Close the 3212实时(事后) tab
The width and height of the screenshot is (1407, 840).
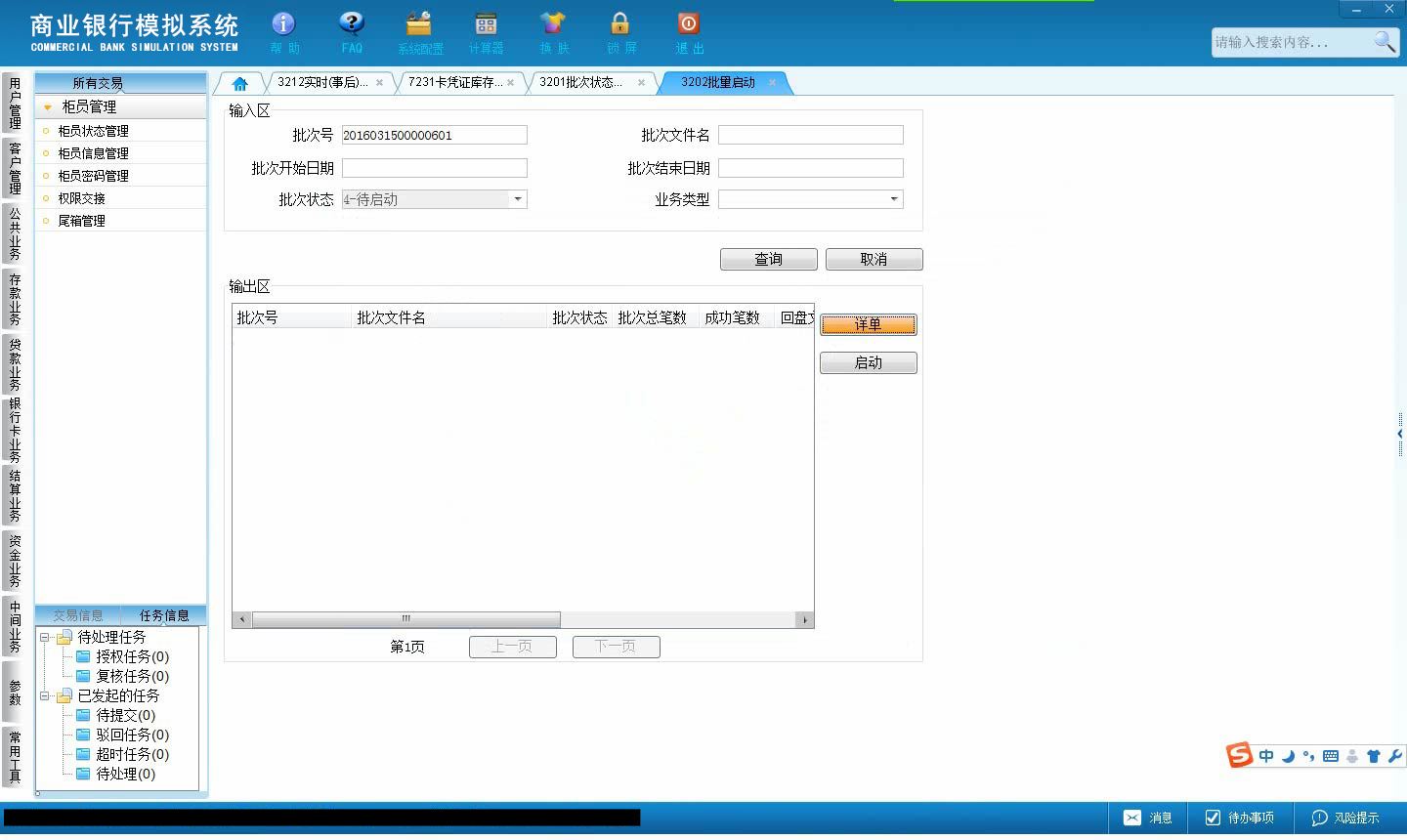click(379, 83)
